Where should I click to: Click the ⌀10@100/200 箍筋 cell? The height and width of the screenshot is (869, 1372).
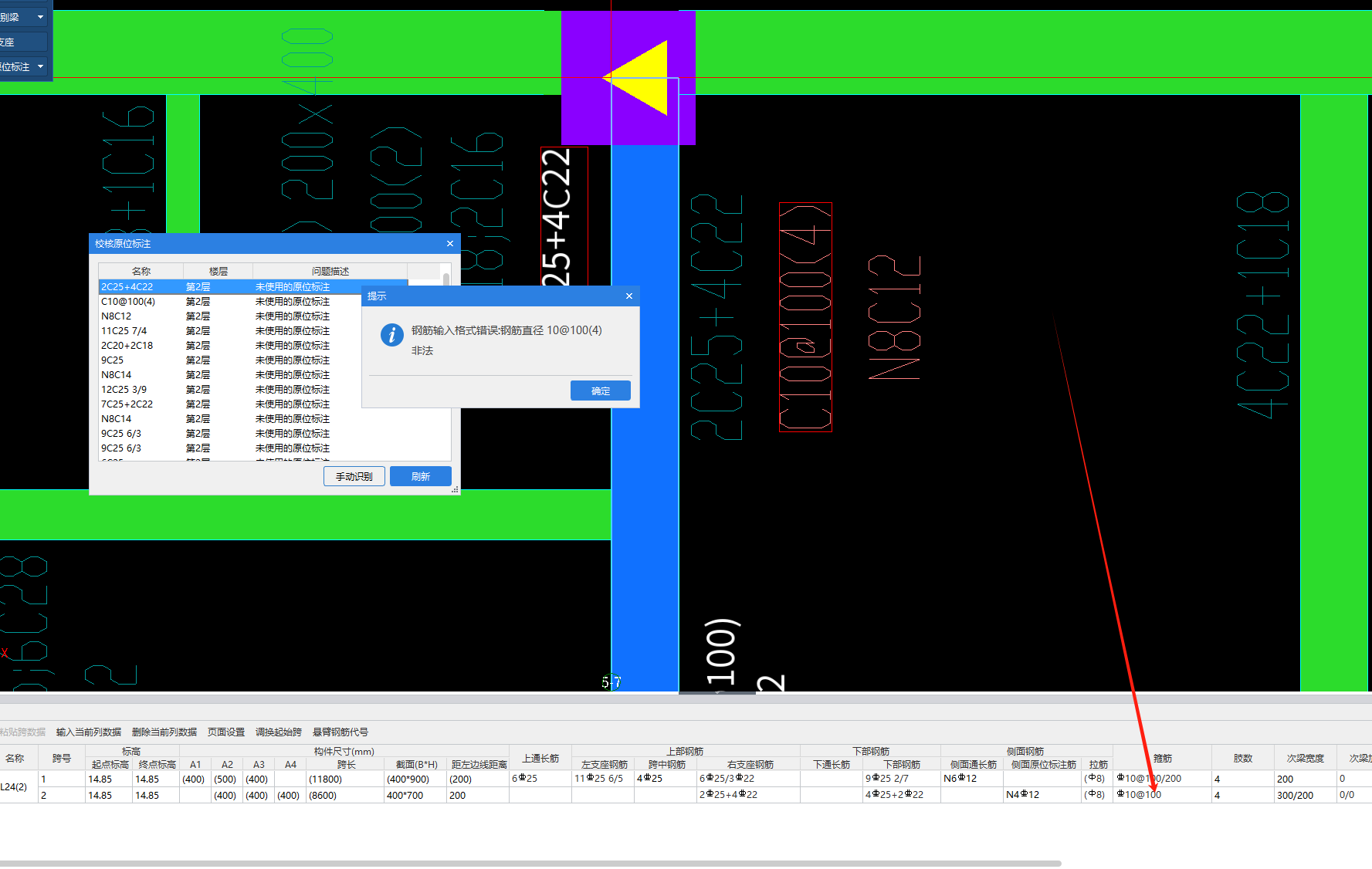1162,779
